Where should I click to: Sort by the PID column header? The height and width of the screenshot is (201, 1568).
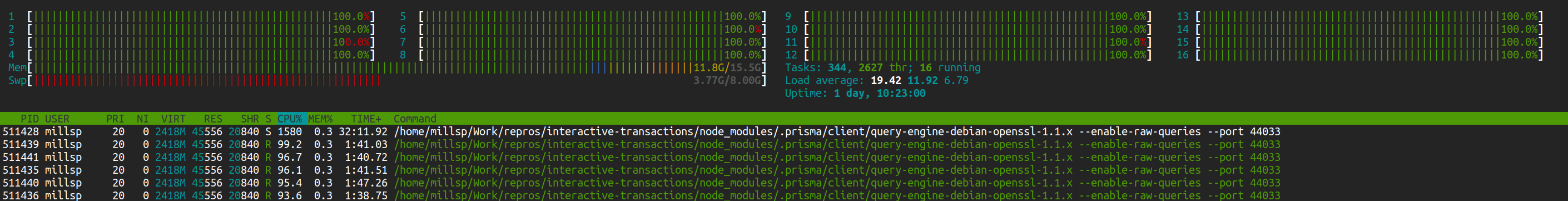coord(29,119)
